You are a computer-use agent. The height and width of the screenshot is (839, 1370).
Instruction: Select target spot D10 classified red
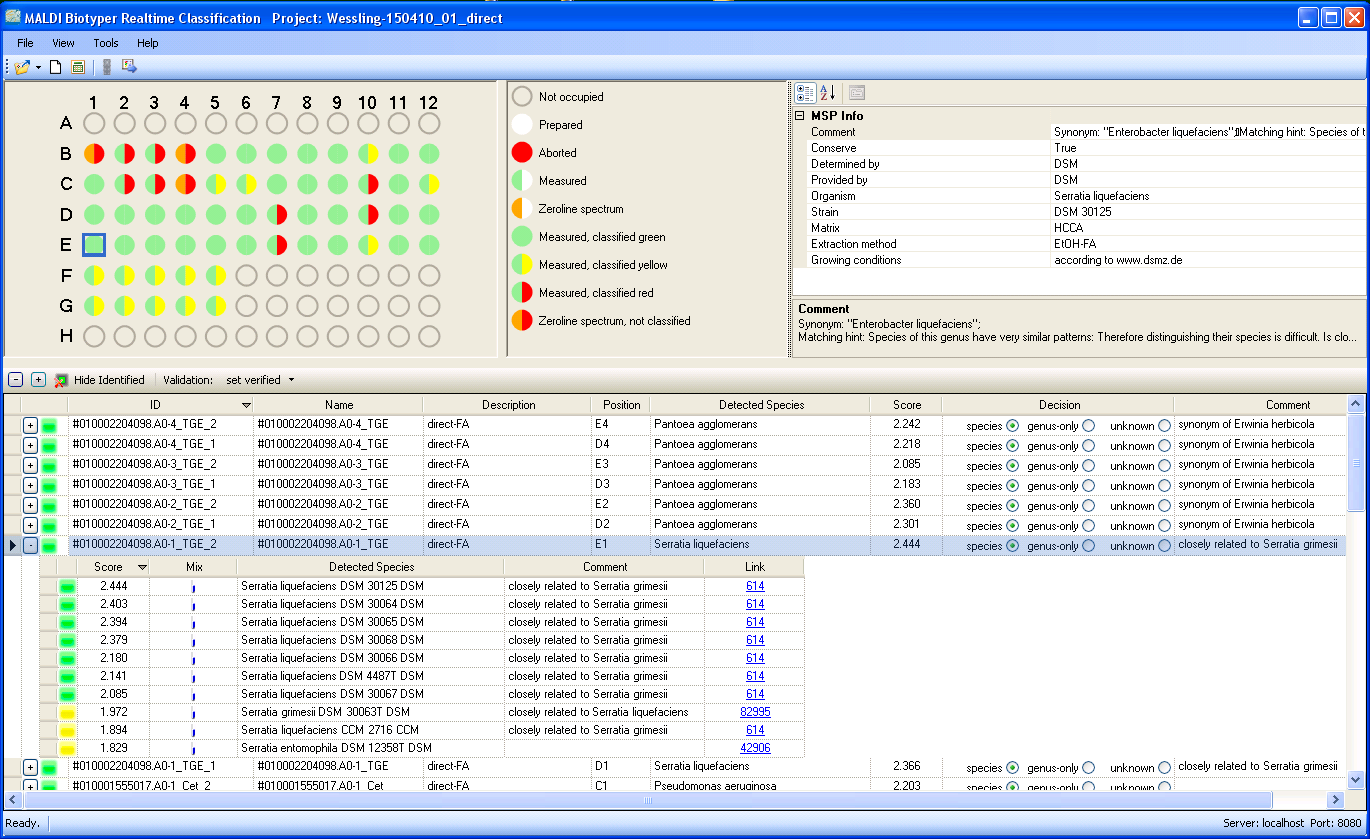pyautogui.click(x=368, y=215)
